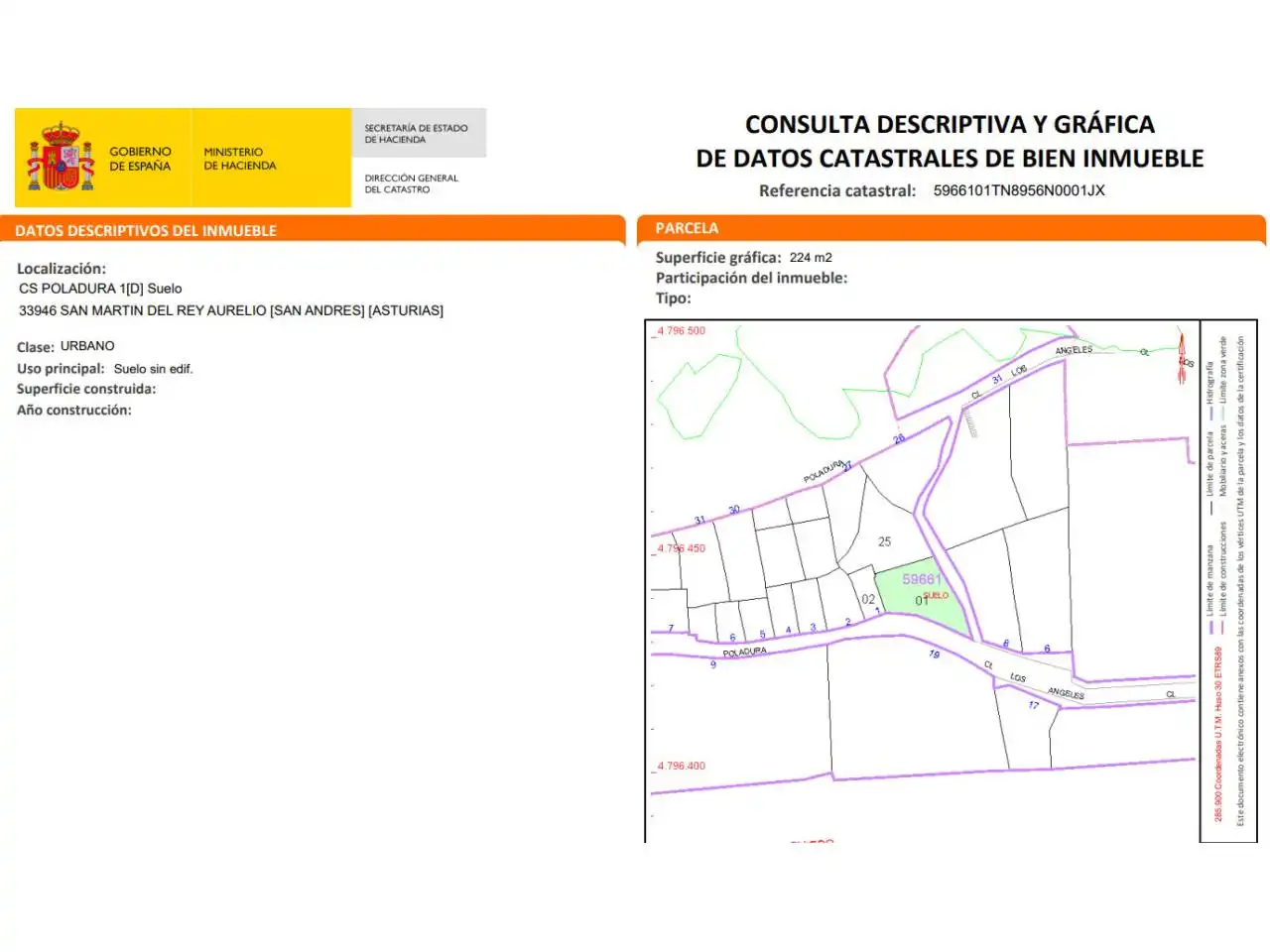1270x952 pixels.
Task: Click street number "30" on the map
Action: click(734, 510)
